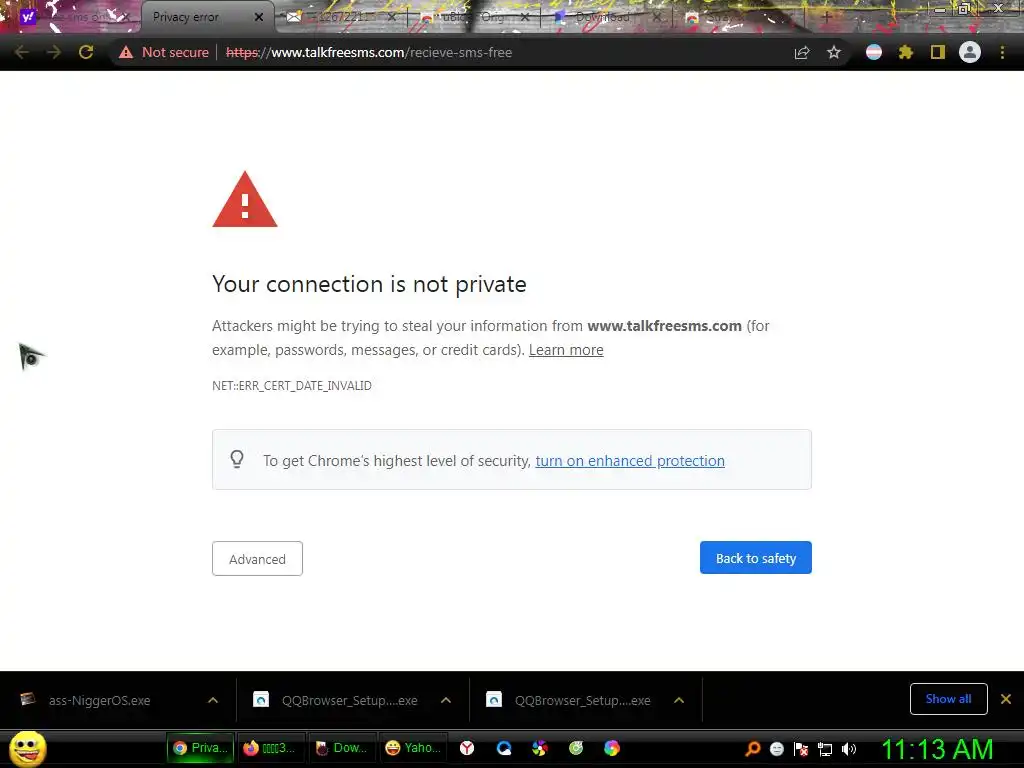
Task: Open the network tray icon
Action: pyautogui.click(x=825, y=749)
